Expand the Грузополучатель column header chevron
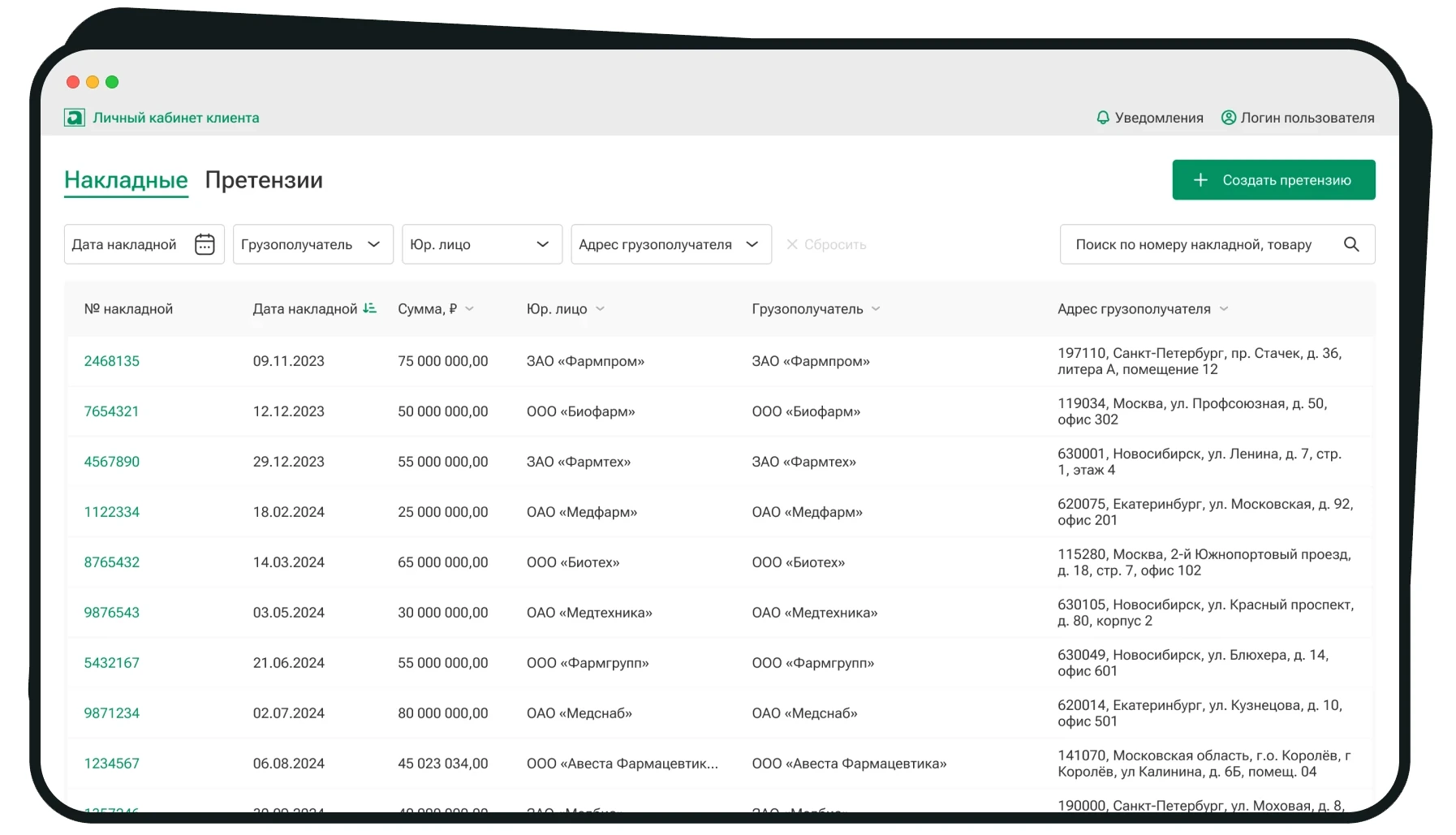1456x835 pixels. (x=876, y=309)
